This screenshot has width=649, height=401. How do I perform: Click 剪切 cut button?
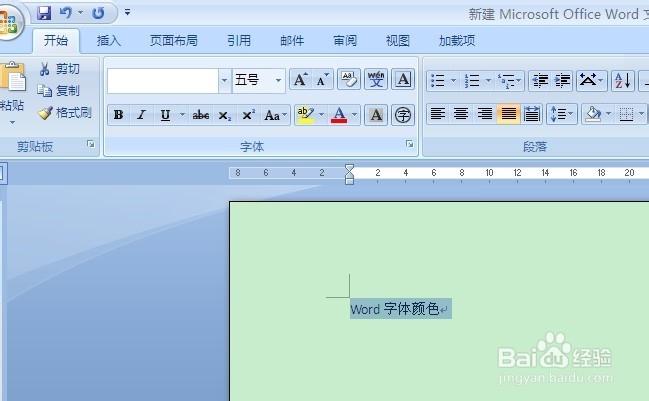click(60, 69)
